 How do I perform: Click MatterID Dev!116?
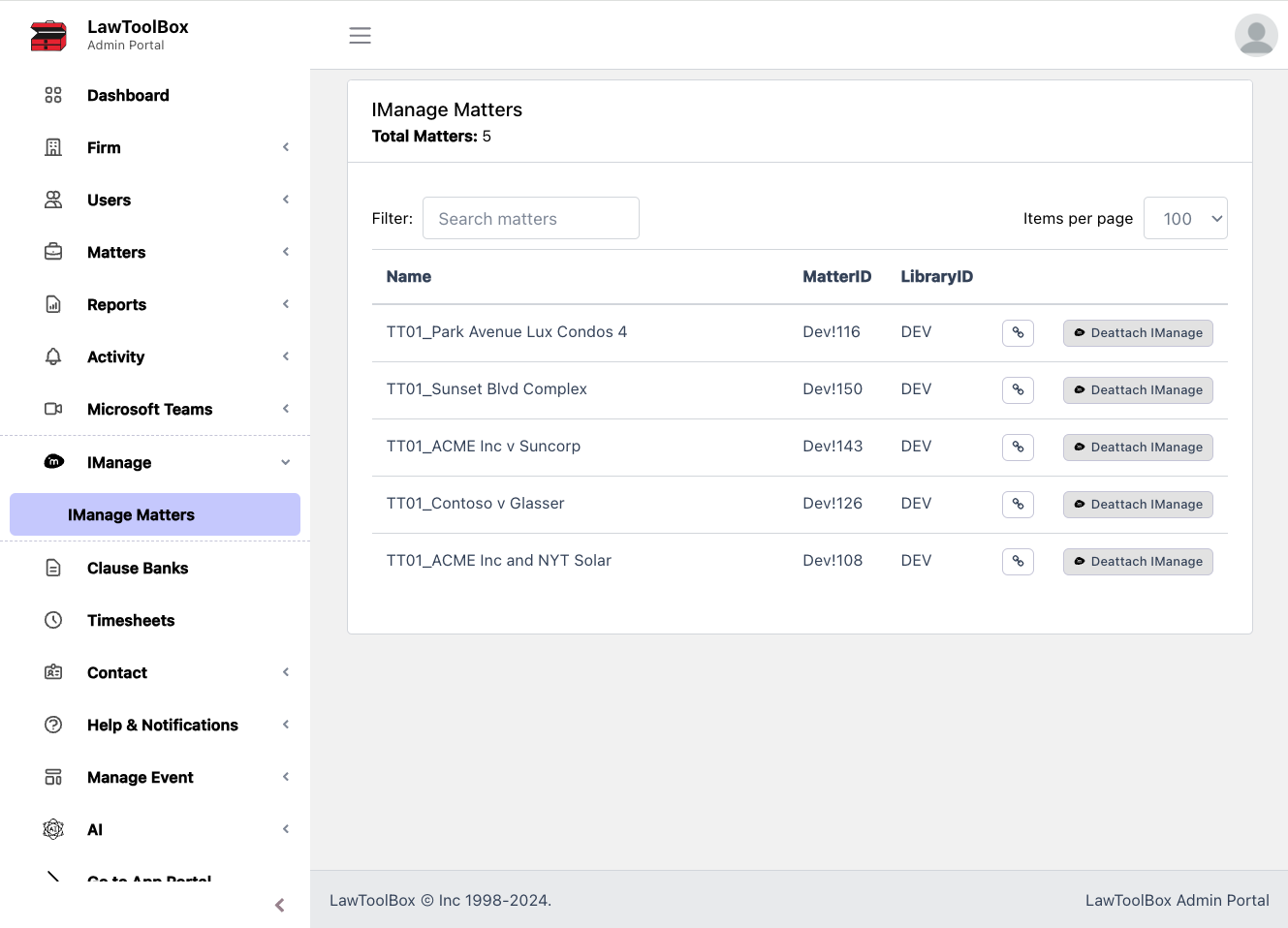(x=832, y=331)
